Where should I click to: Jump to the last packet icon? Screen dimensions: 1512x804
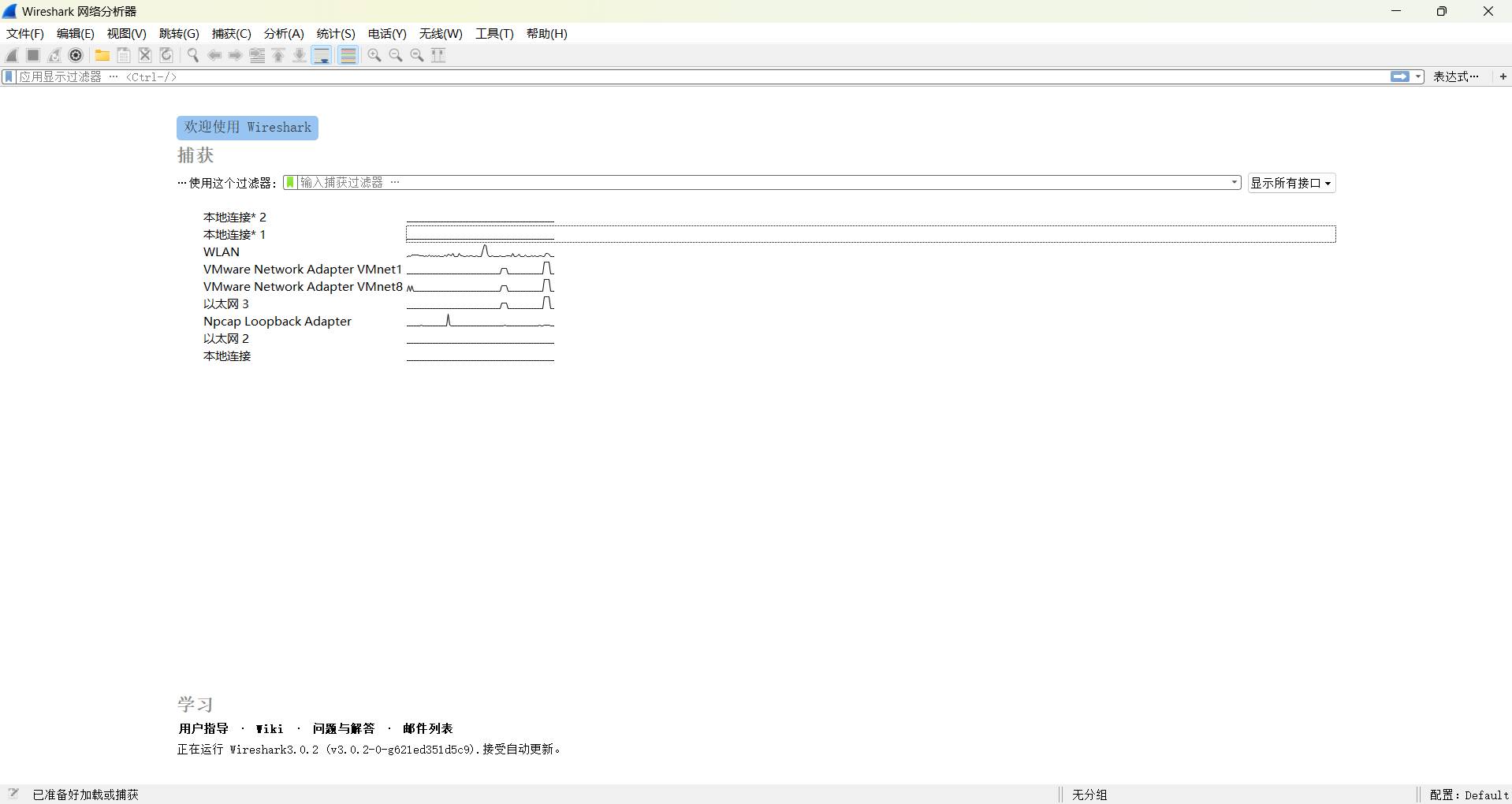(300, 55)
